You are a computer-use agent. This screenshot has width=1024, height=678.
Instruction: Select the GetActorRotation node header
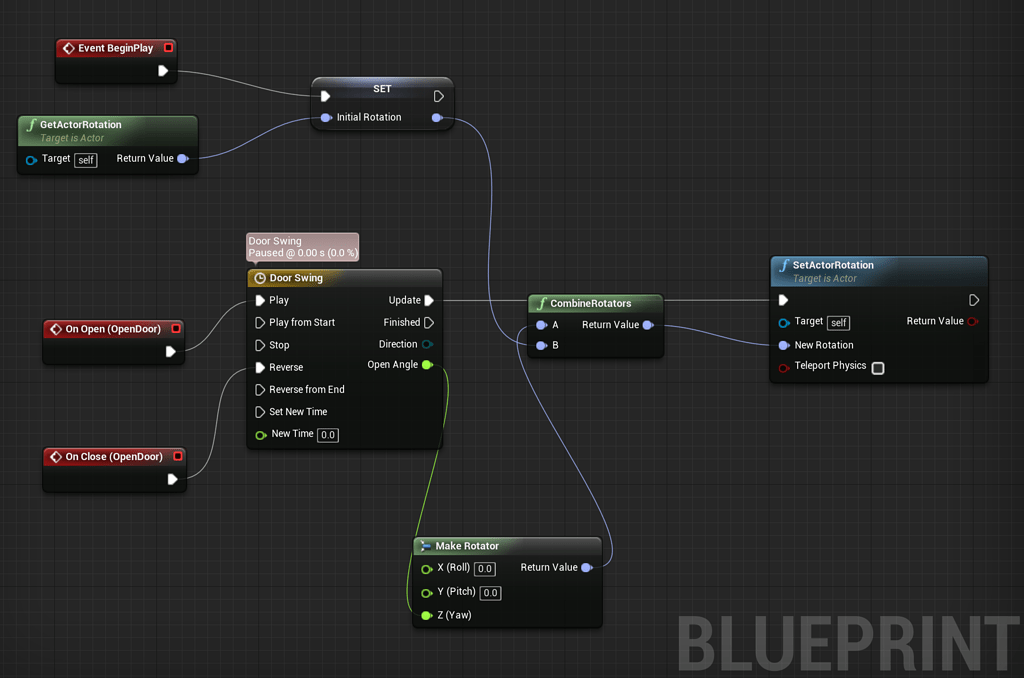[108, 131]
